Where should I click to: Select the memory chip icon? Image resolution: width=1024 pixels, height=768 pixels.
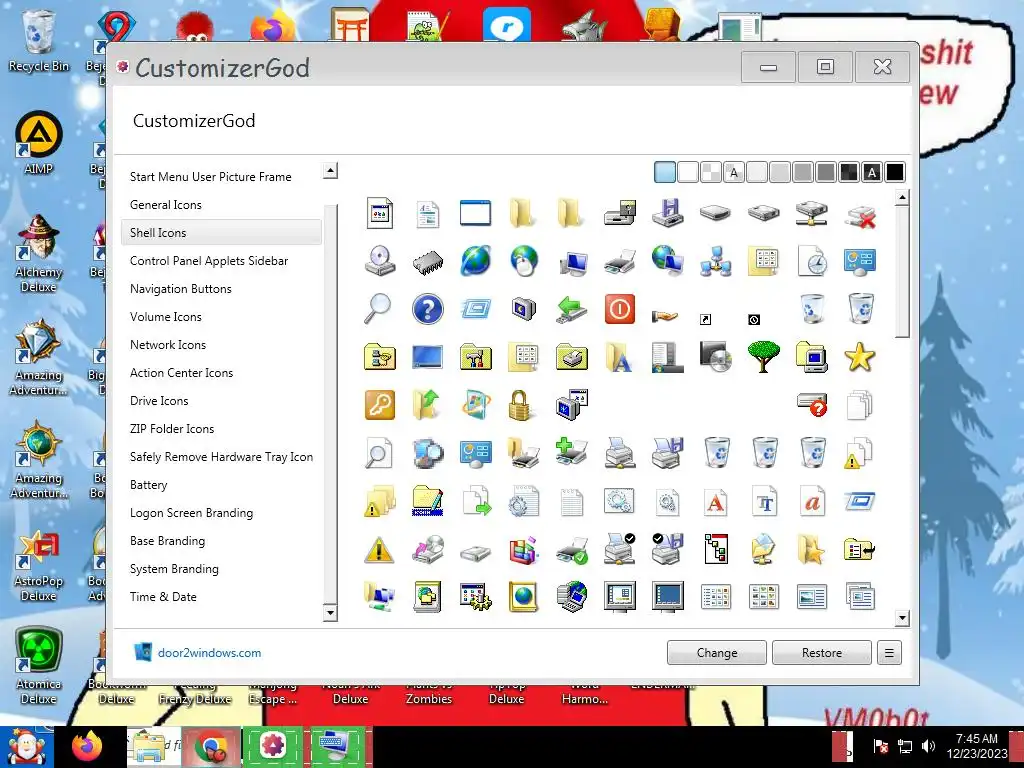pyautogui.click(x=428, y=262)
